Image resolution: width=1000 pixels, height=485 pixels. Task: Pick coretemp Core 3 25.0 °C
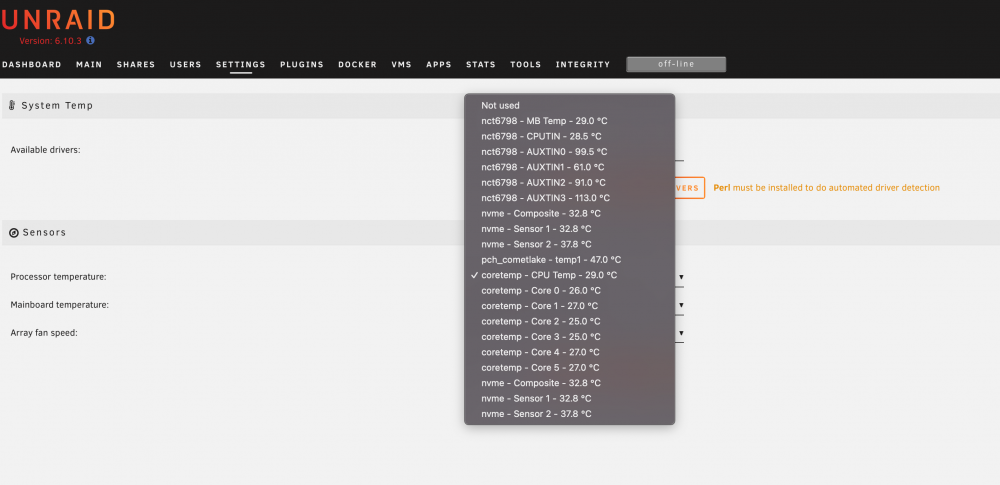point(569,336)
